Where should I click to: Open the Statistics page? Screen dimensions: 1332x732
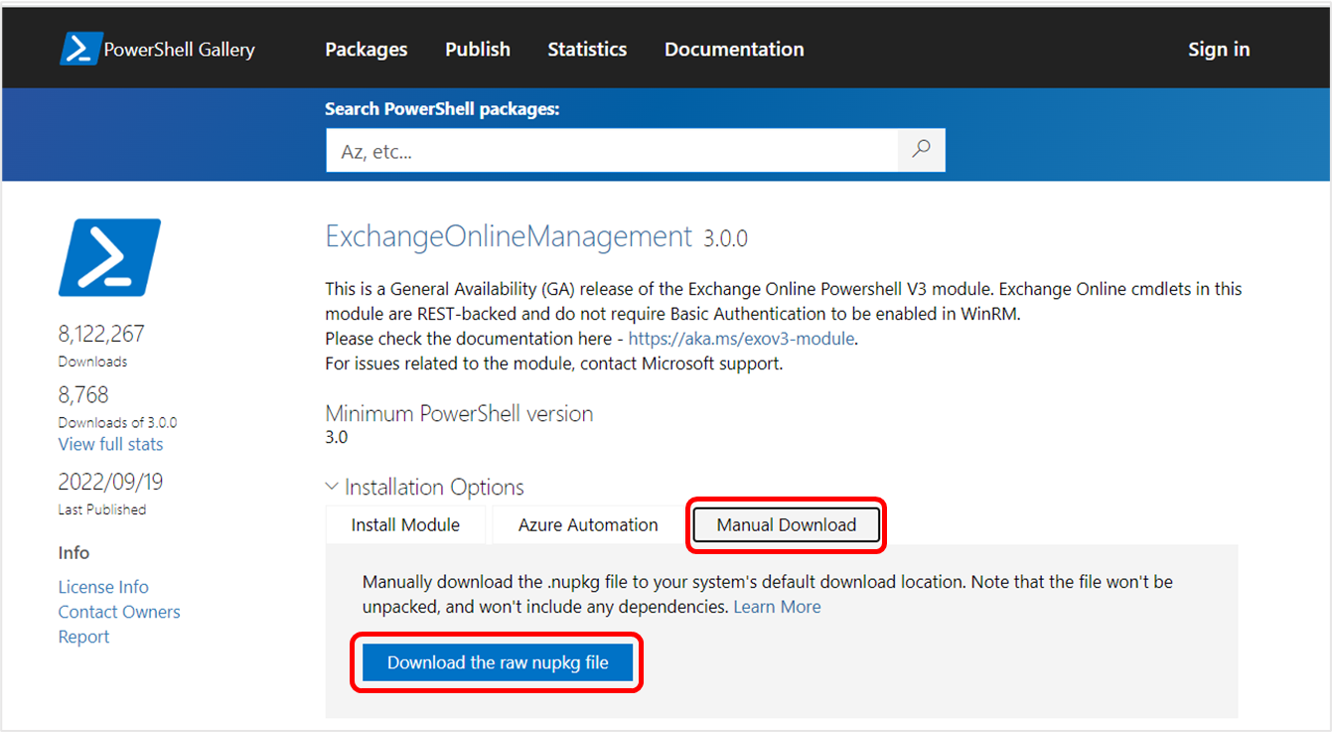pos(587,48)
